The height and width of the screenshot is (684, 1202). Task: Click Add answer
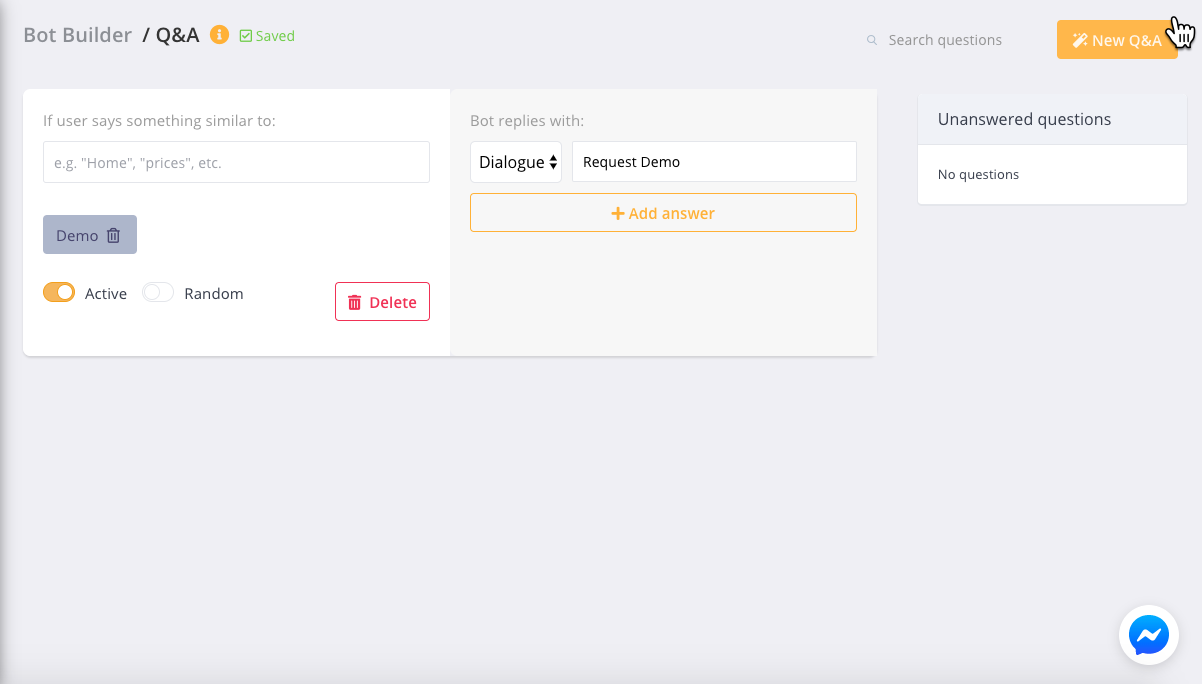coord(663,213)
